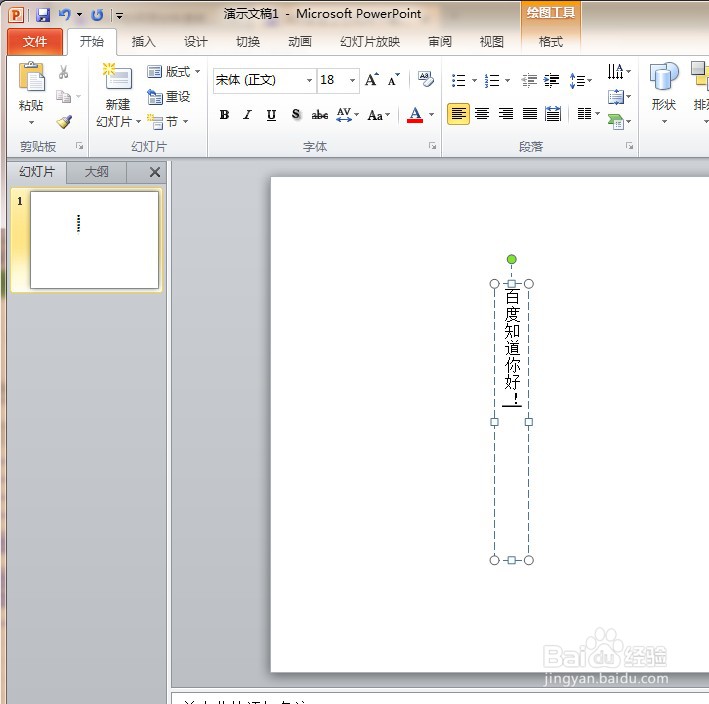
Task: Customize Quick Access Toolbar dropdown
Action: point(119,16)
